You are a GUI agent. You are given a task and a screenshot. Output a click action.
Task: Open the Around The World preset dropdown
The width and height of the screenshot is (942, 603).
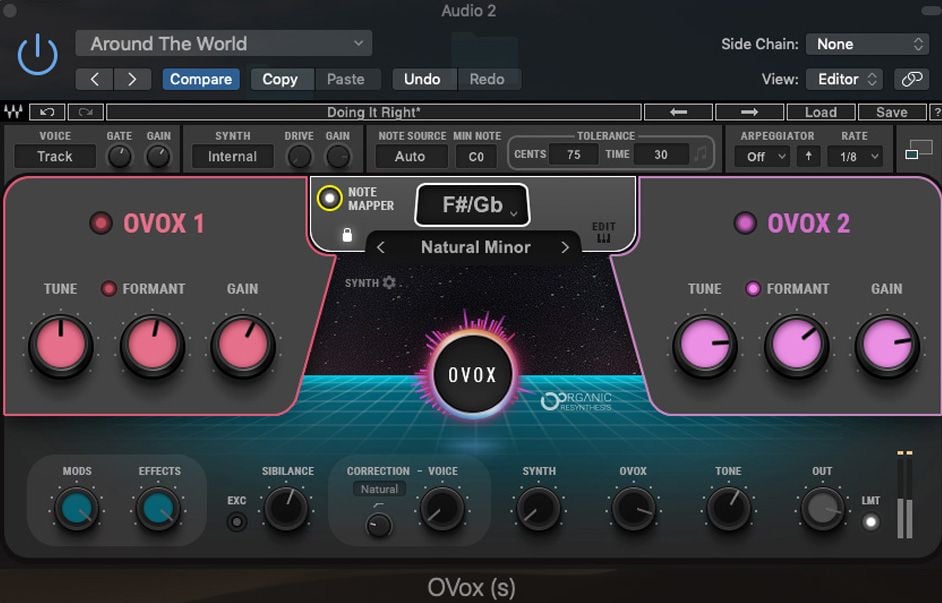tap(223, 44)
